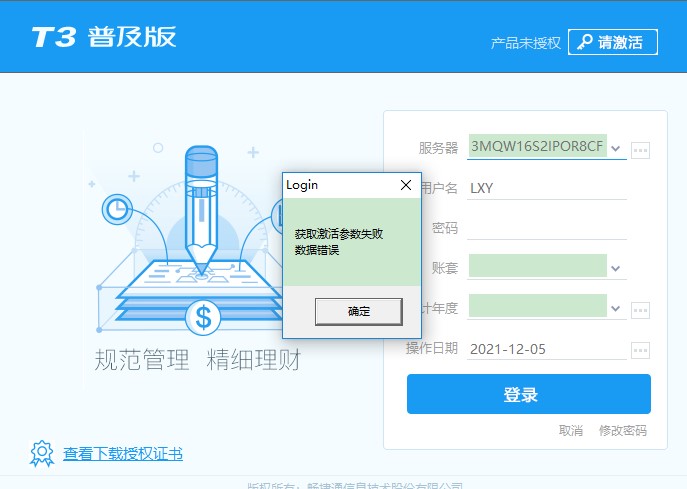Expand the 服务器 dropdown arrow
The width and height of the screenshot is (687, 489).
point(616,149)
